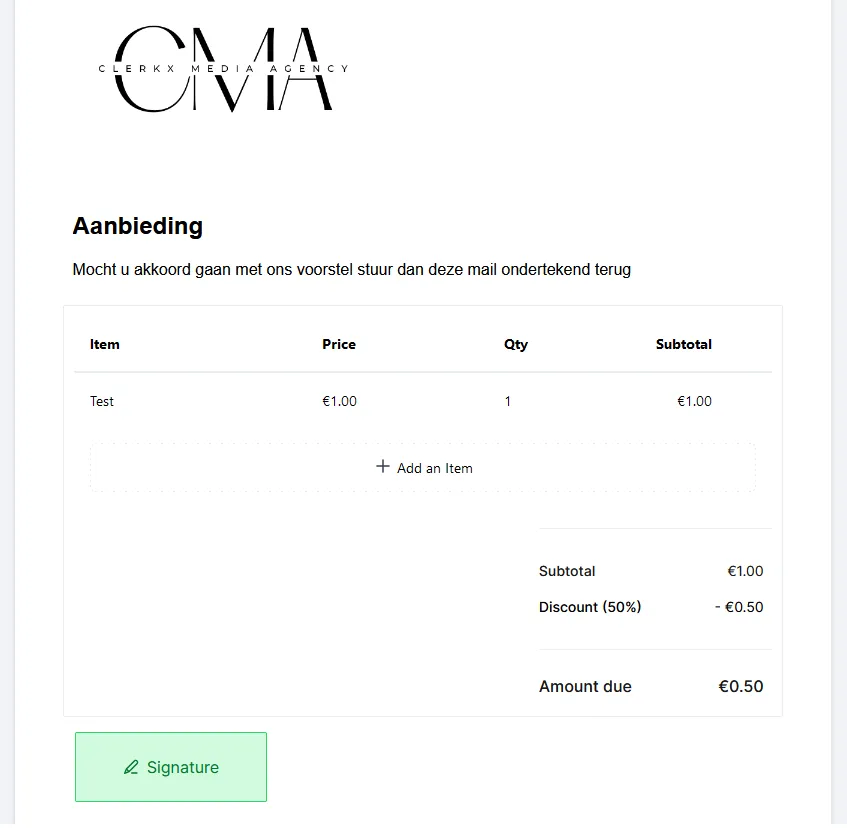Click the plus icon beside Add an Item
This screenshot has height=828, width=847.
click(382, 466)
